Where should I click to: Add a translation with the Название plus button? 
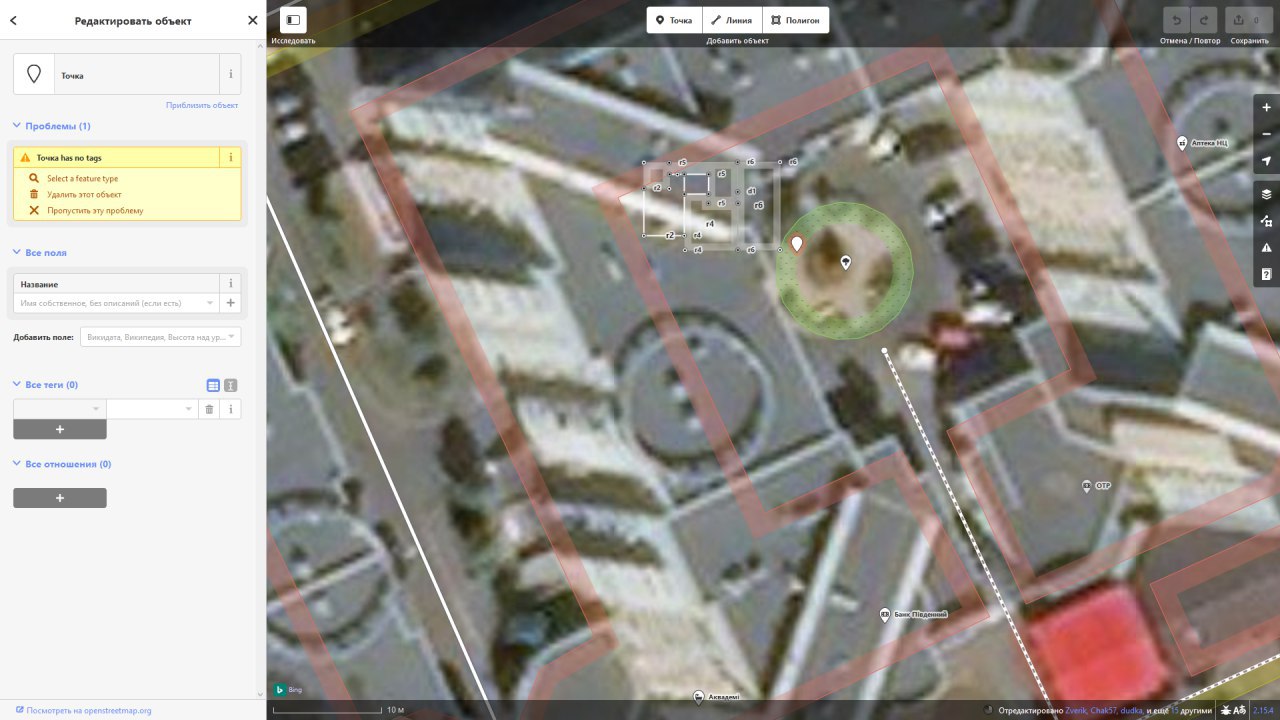(231, 303)
